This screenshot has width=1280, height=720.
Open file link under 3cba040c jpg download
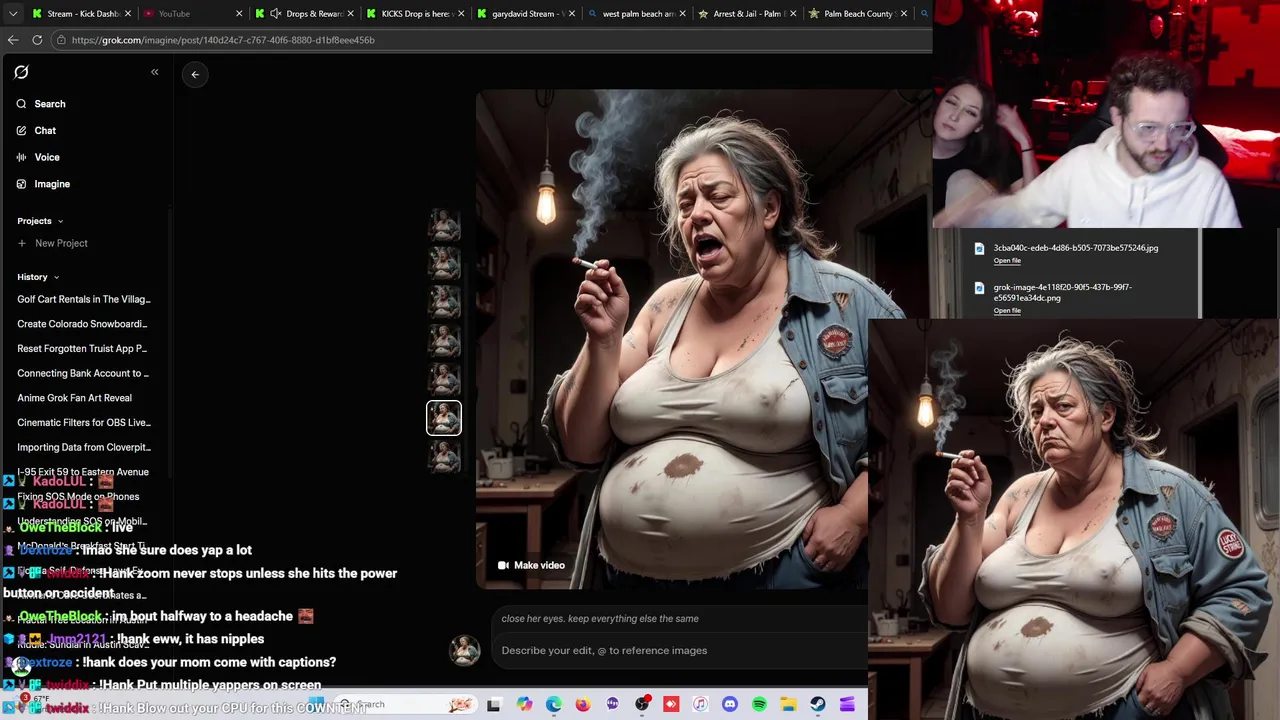(x=1007, y=261)
